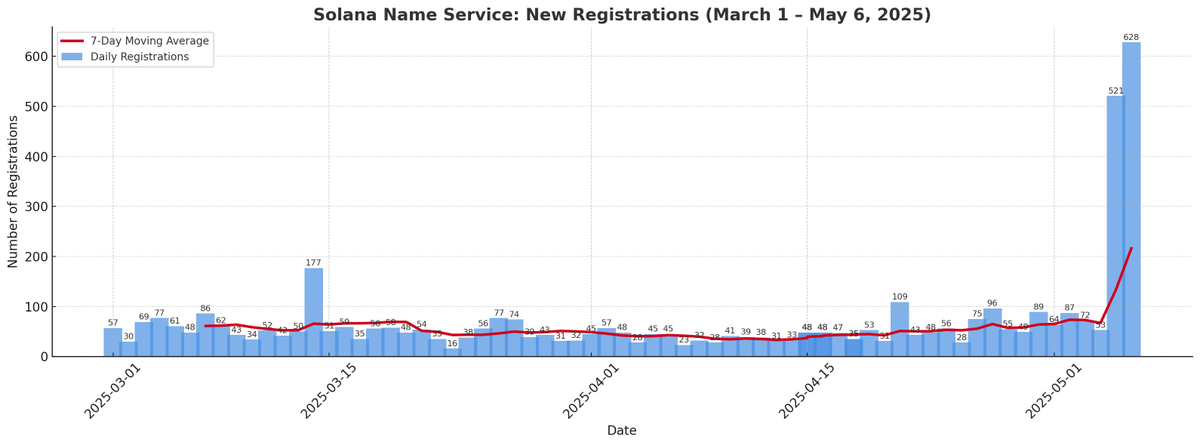
Task: Click the blue bar under the 521 value
Action: [1115, 226]
